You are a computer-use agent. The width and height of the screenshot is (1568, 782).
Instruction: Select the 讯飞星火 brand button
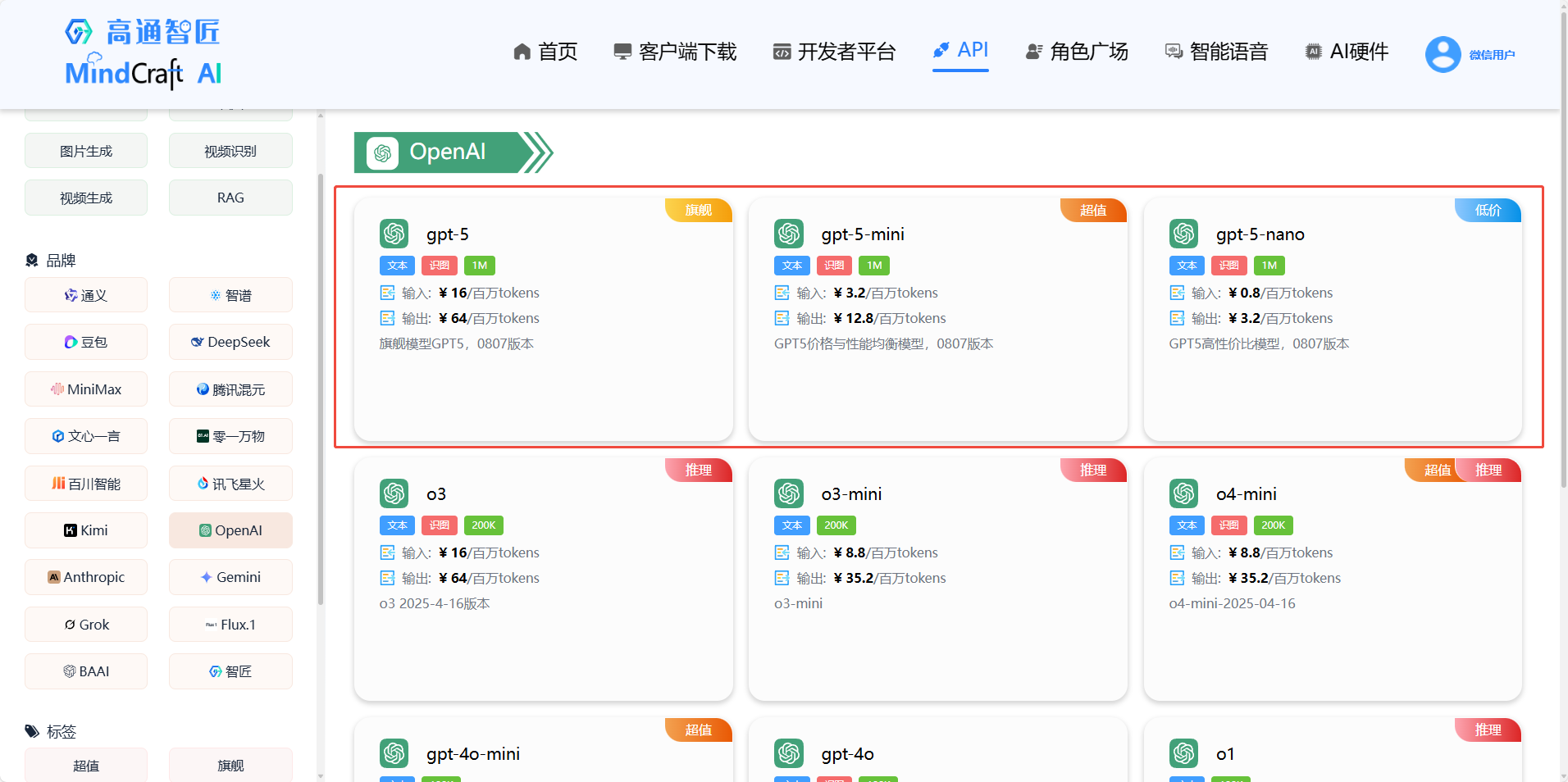point(230,484)
